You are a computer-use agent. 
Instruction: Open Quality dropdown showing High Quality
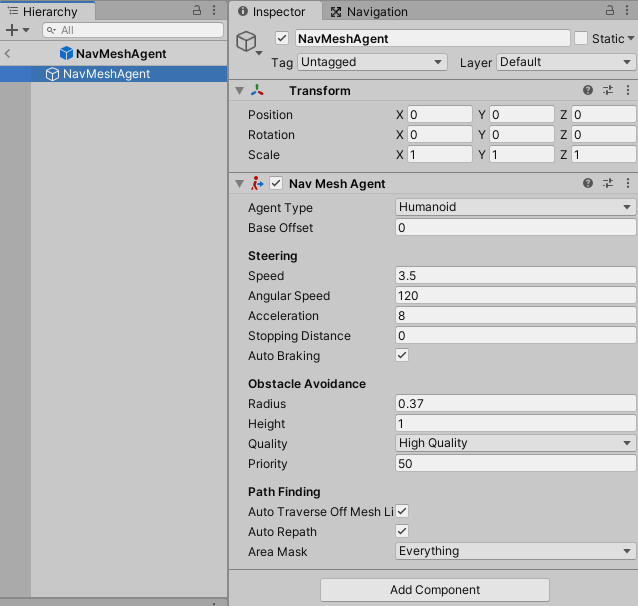[516, 443]
